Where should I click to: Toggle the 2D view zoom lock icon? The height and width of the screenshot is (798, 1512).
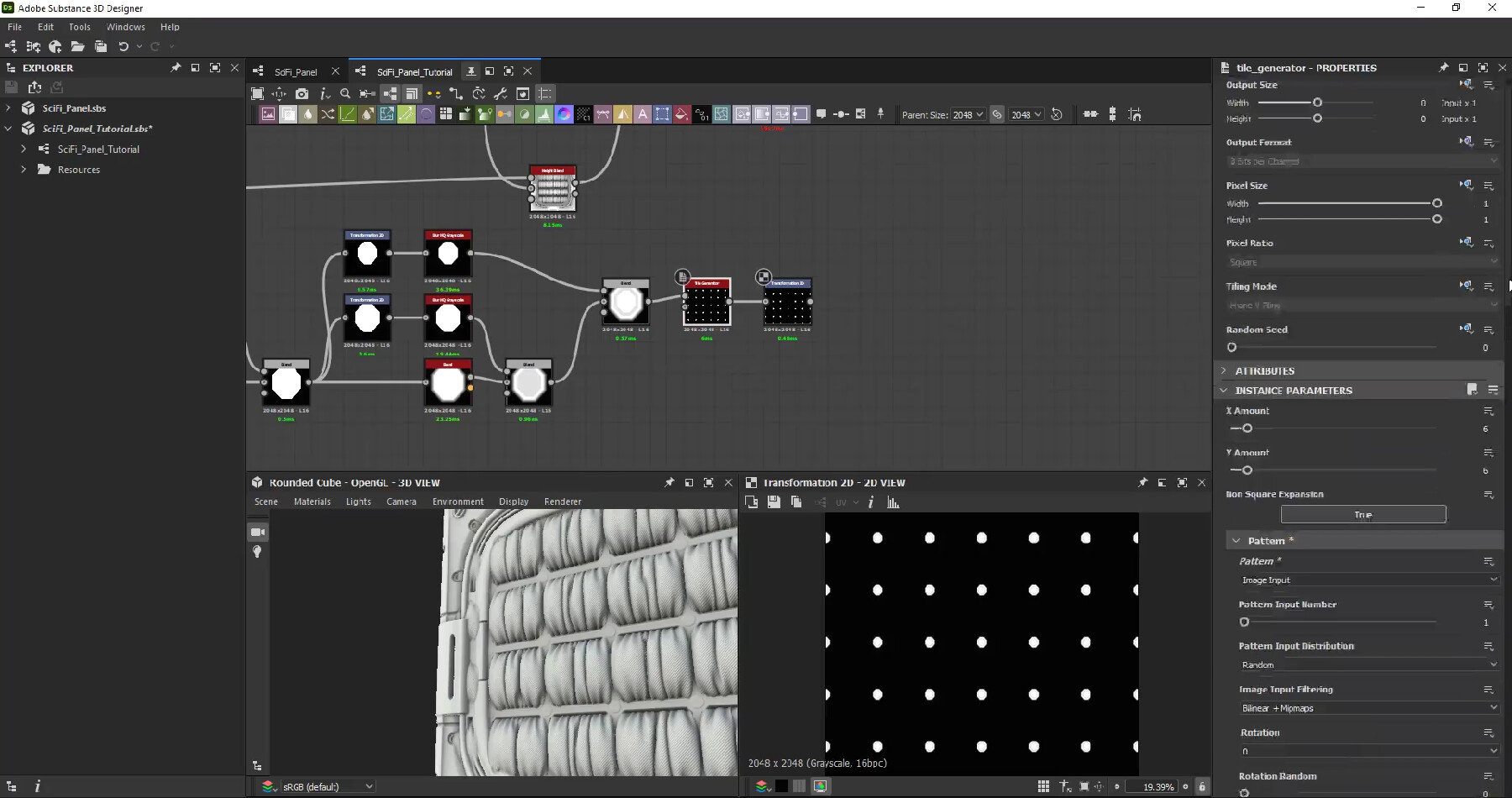point(1202,786)
